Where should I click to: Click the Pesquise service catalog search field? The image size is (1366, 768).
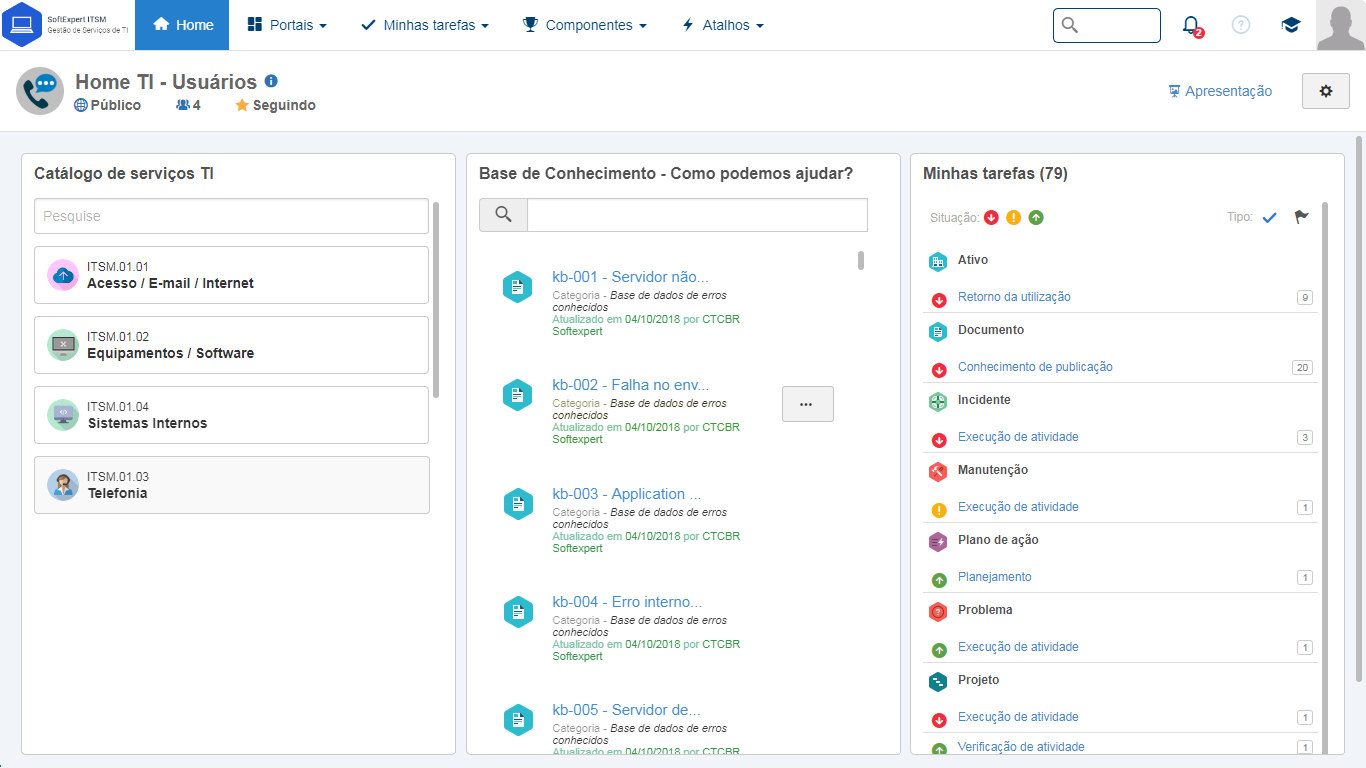click(x=231, y=216)
